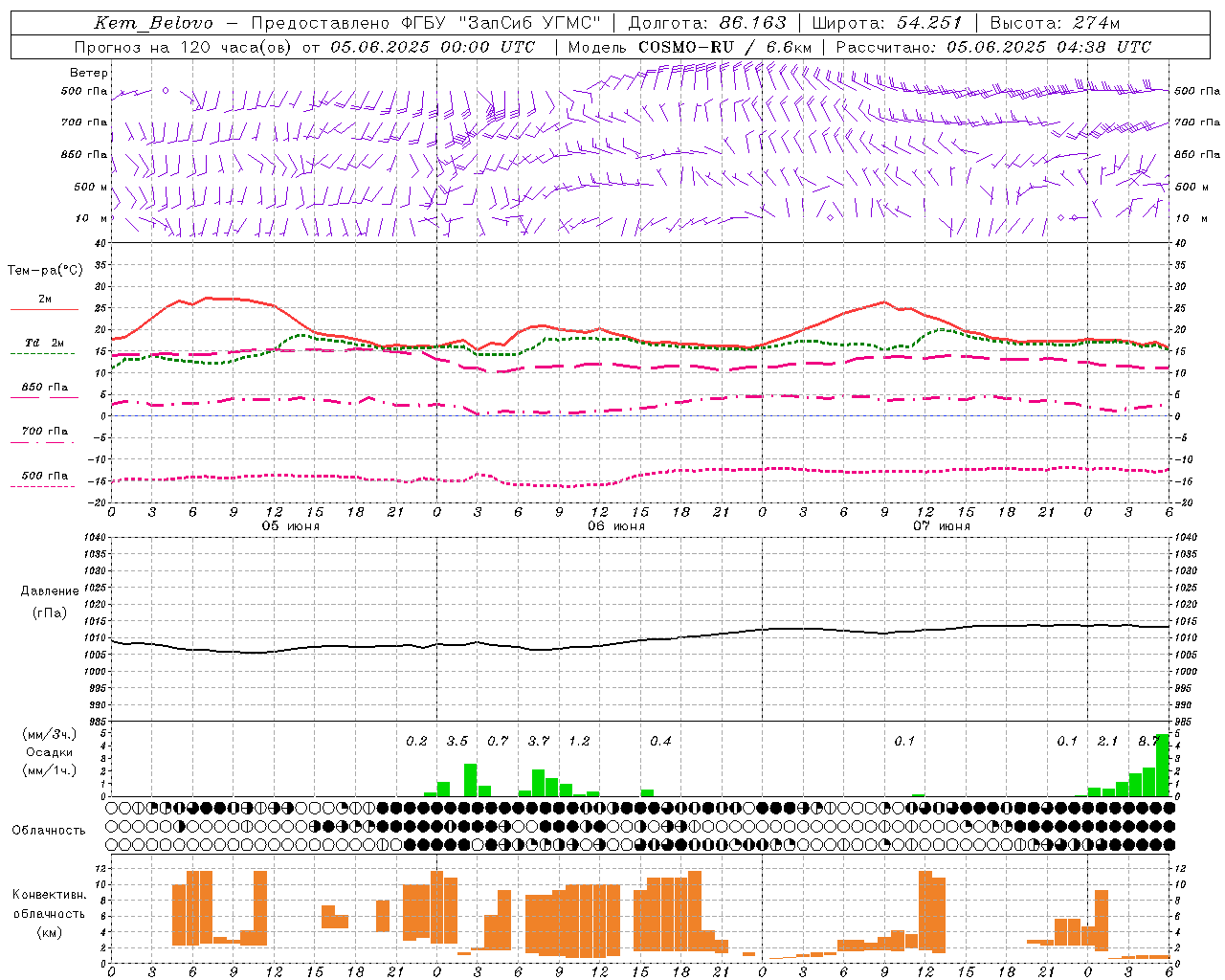Screen dimensions: 1225x980
Task: Select the 'Широта: 54.251' header value
Action: pos(886,23)
